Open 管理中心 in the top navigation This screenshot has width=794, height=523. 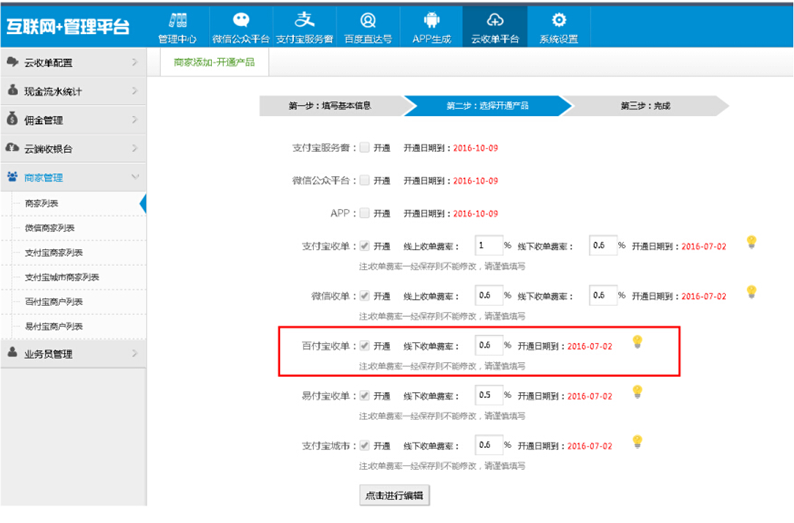[x=177, y=27]
